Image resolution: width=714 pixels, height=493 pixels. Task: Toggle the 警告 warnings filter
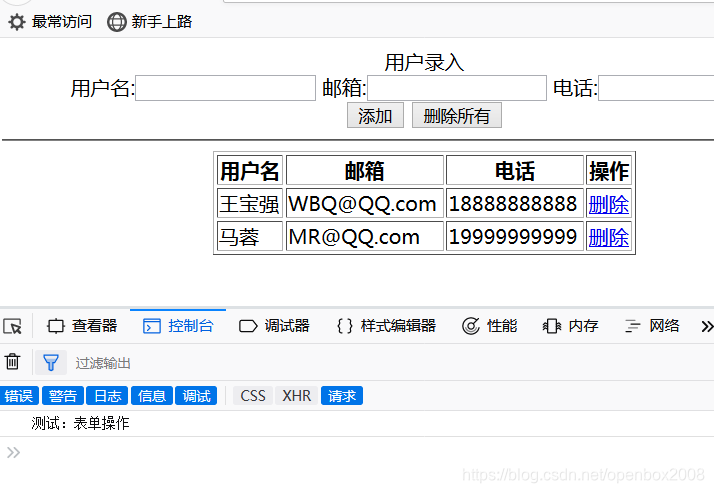(x=63, y=396)
